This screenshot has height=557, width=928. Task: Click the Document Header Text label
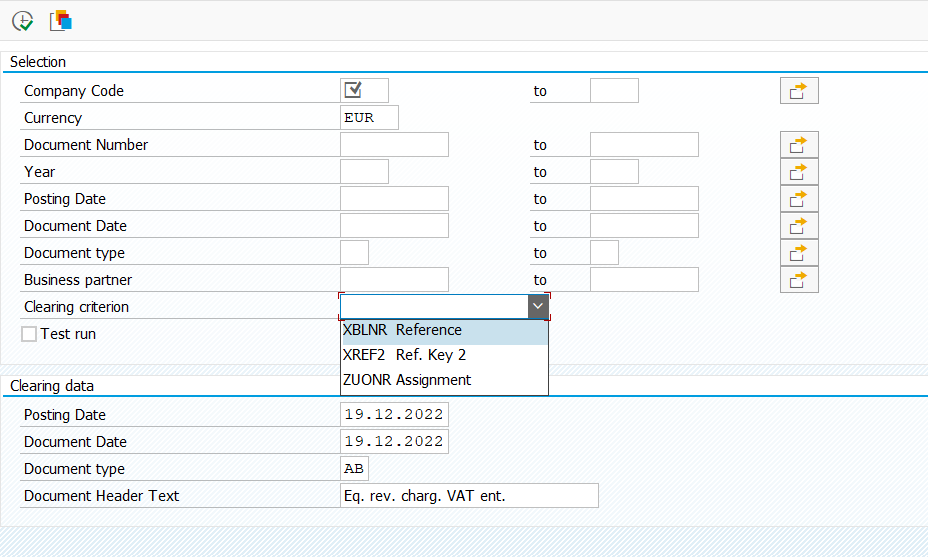coord(101,496)
